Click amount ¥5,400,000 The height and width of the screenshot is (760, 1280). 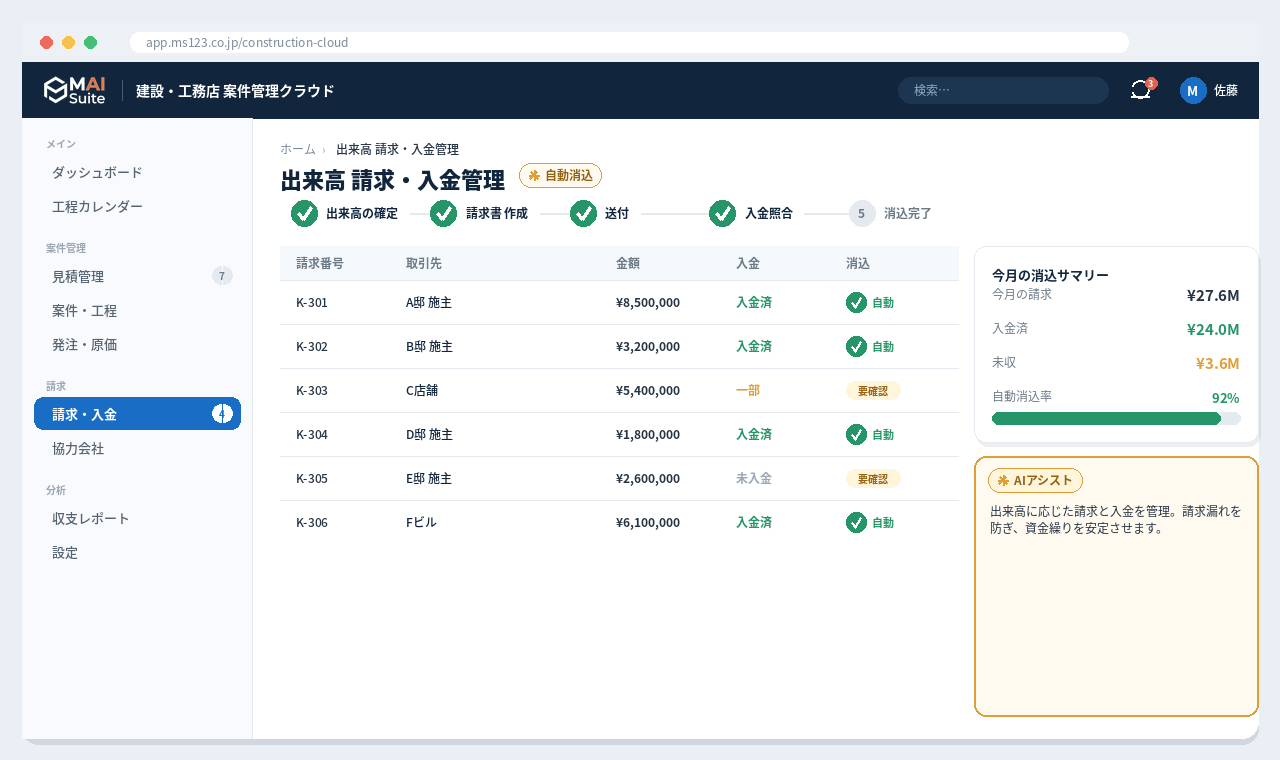648,391
